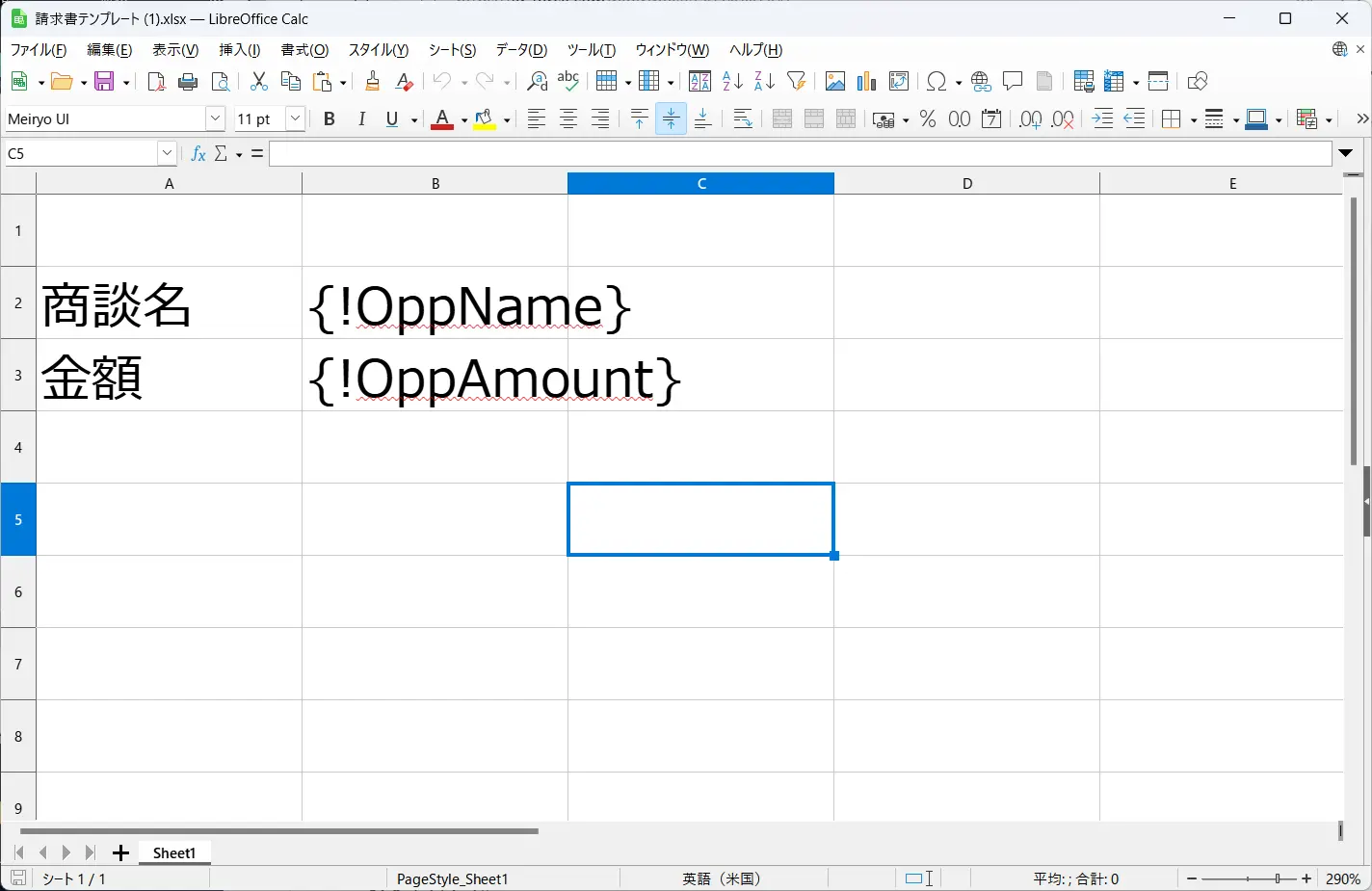
Task: Select the Sheet1 tab
Action: (174, 853)
